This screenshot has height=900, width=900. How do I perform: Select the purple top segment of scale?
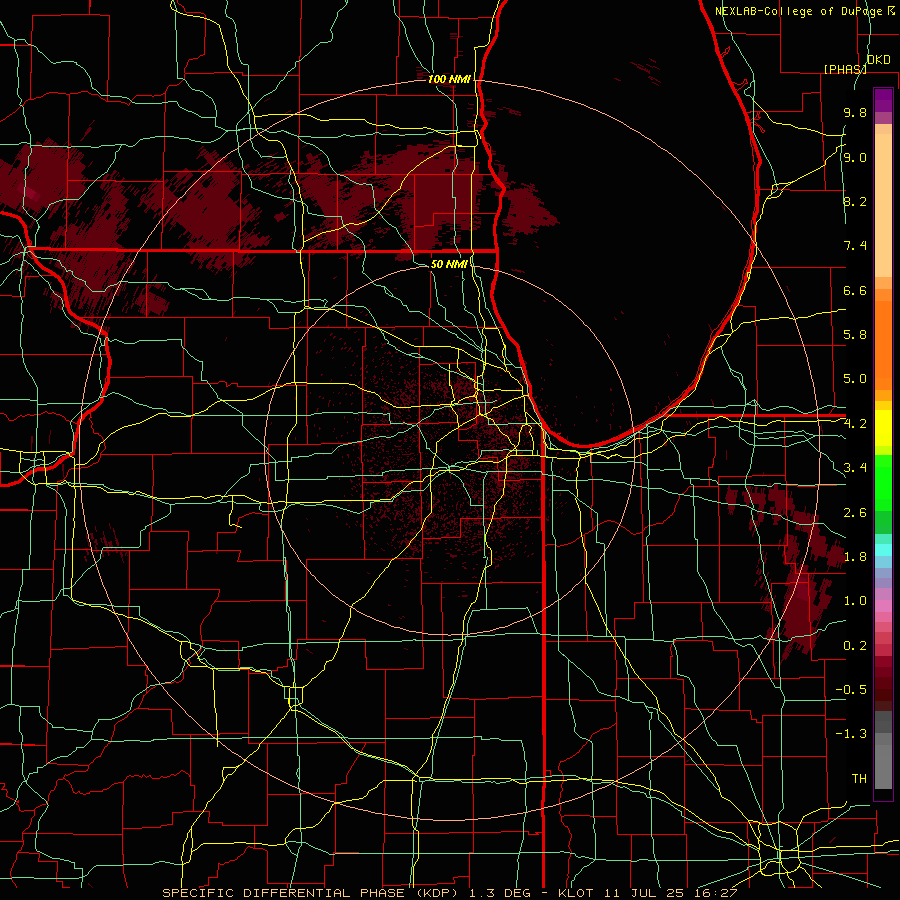[883, 101]
